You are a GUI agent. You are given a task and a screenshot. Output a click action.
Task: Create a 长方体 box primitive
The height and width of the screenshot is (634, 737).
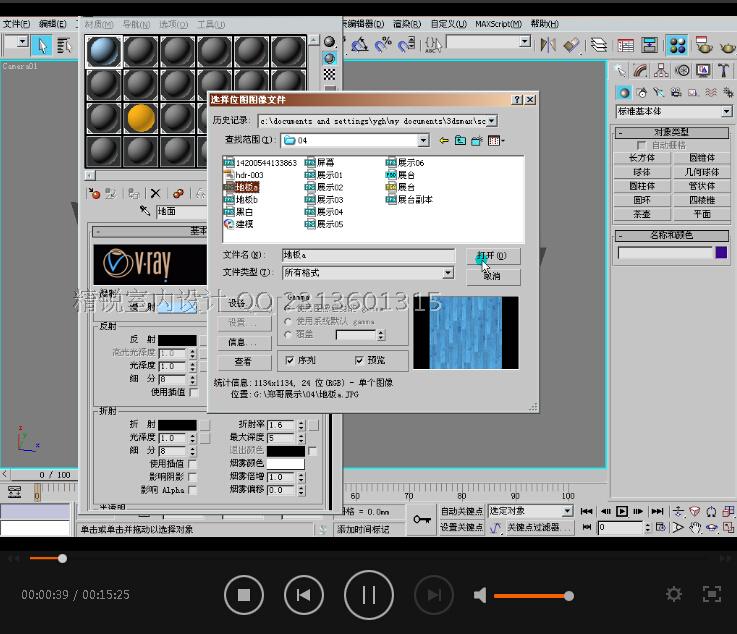(x=642, y=157)
